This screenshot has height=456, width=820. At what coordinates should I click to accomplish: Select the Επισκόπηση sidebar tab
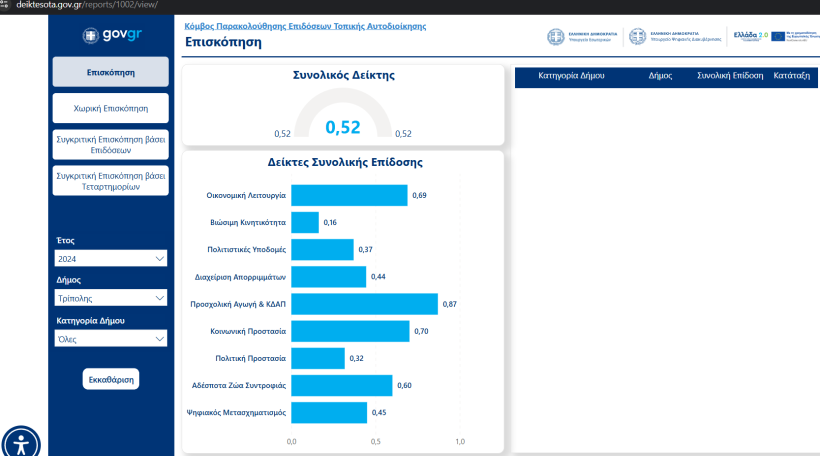[110, 72]
